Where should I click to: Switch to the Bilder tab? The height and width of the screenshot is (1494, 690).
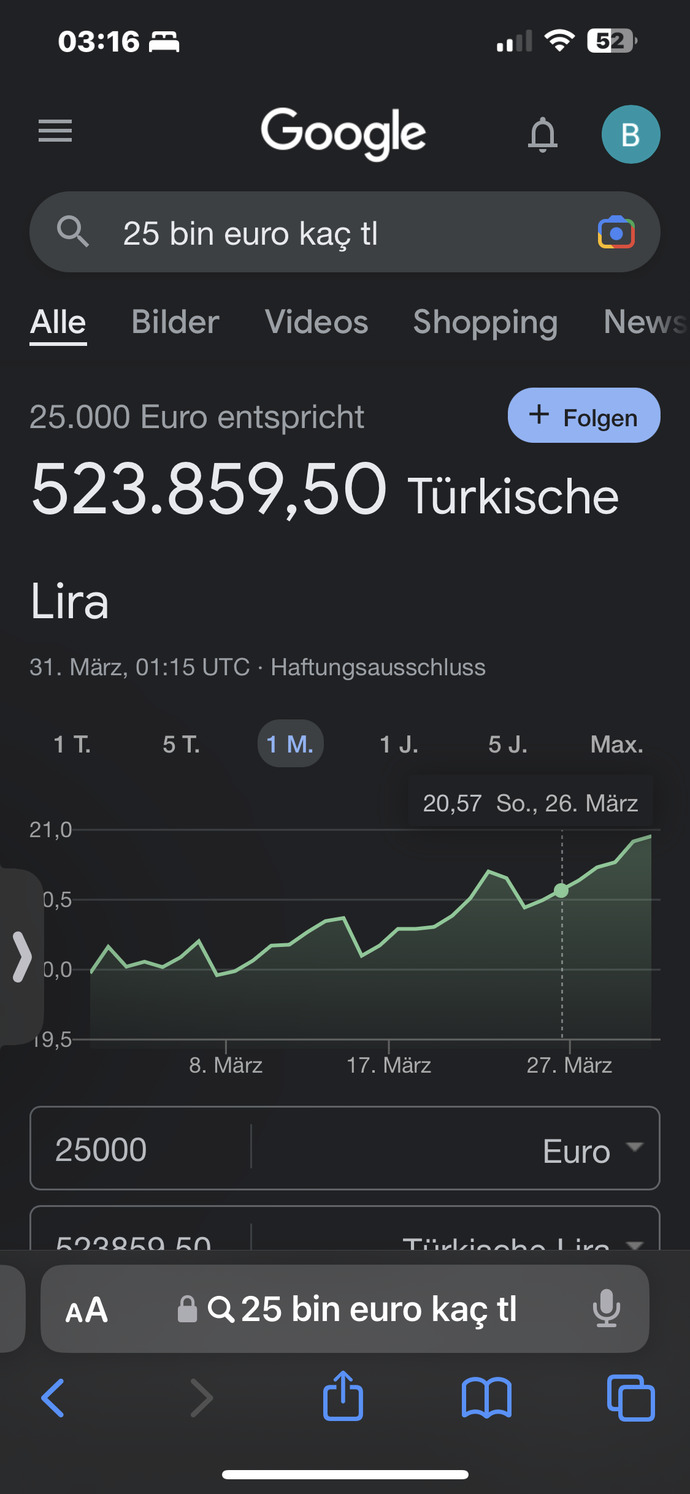click(x=175, y=322)
